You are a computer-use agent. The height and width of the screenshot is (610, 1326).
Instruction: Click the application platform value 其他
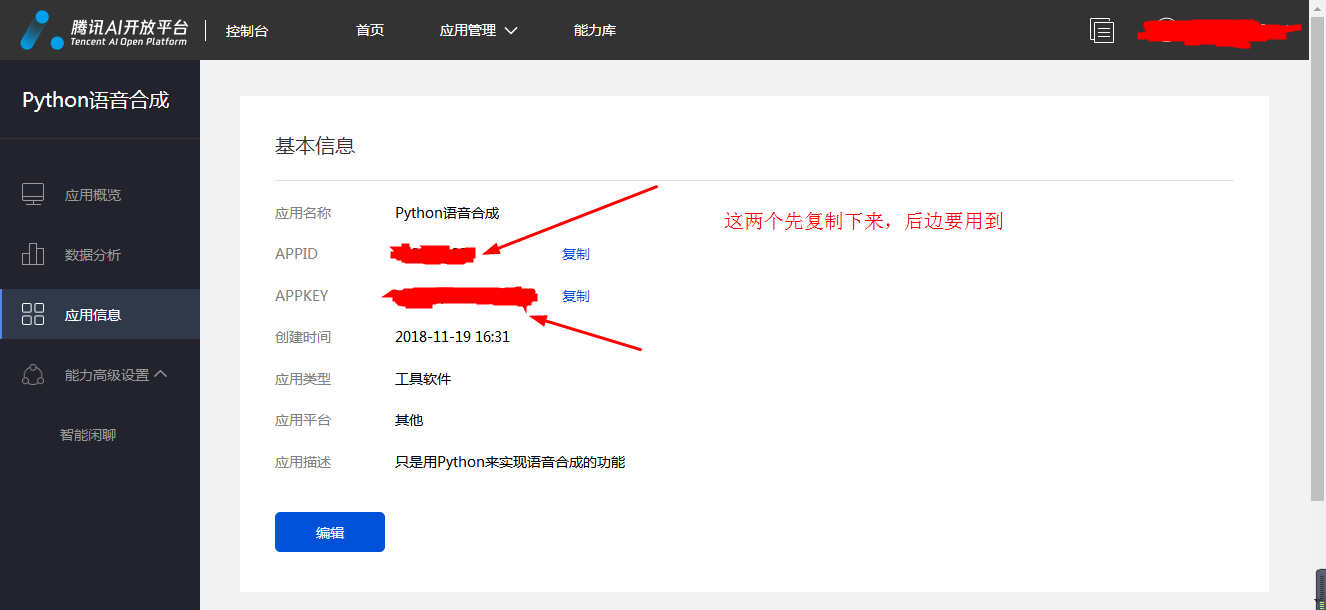[409, 420]
